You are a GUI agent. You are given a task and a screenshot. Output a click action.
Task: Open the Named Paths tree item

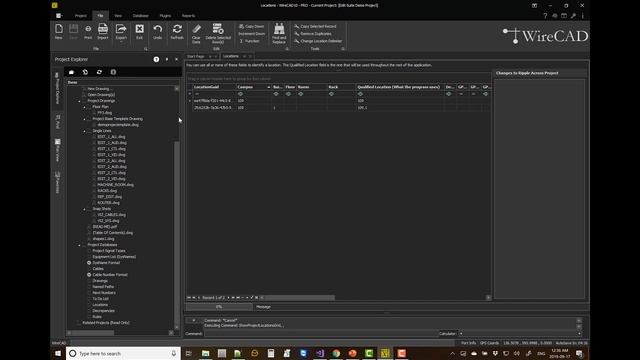[103, 287]
